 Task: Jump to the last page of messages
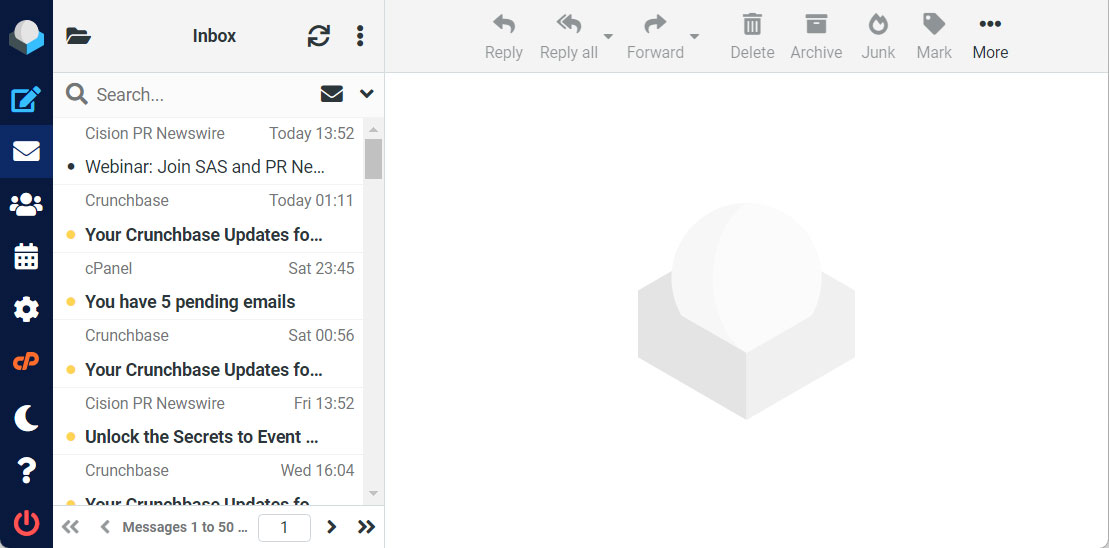coord(366,527)
